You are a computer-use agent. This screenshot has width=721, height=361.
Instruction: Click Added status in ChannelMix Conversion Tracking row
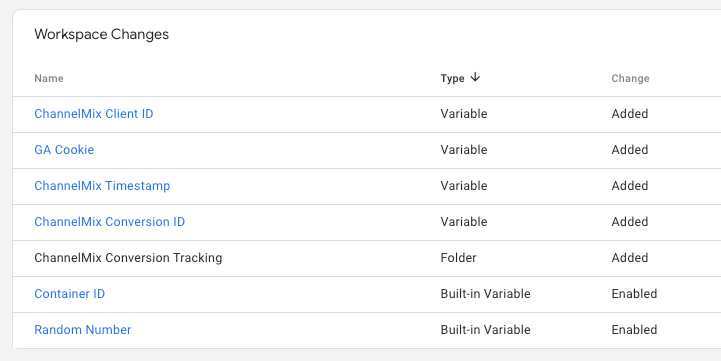coord(629,258)
